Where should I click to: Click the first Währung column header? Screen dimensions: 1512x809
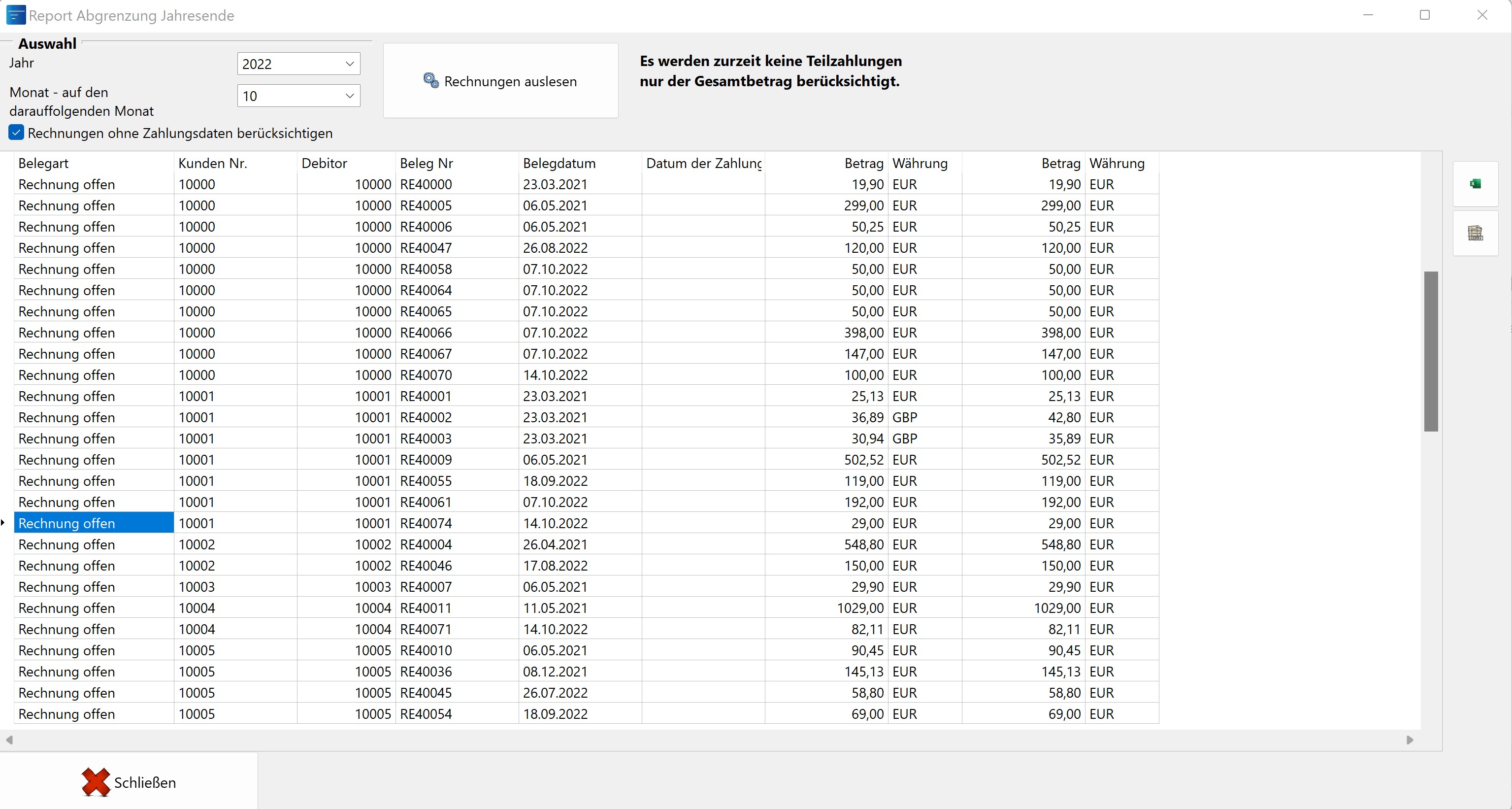[x=925, y=163]
